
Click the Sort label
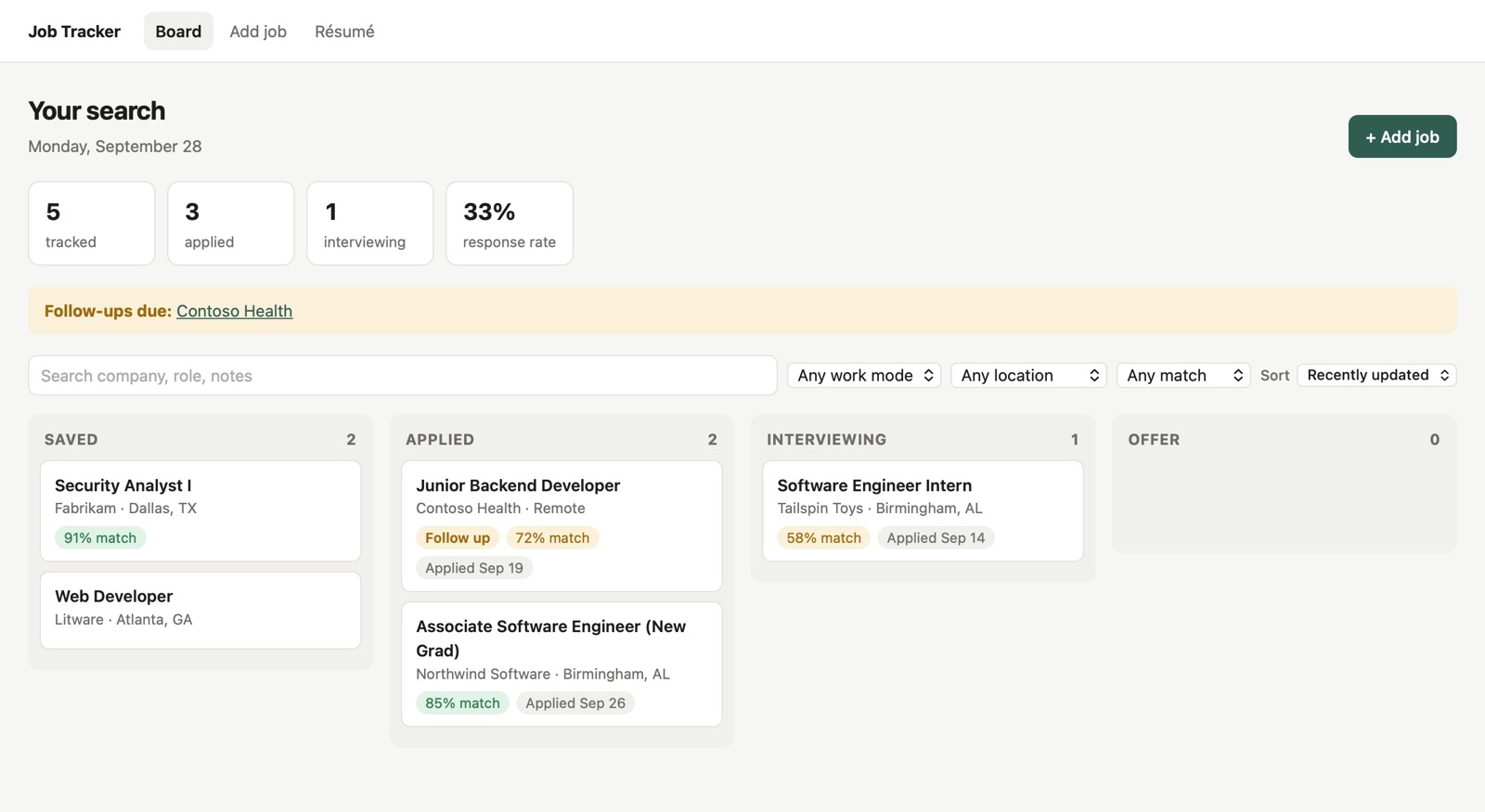click(x=1274, y=376)
